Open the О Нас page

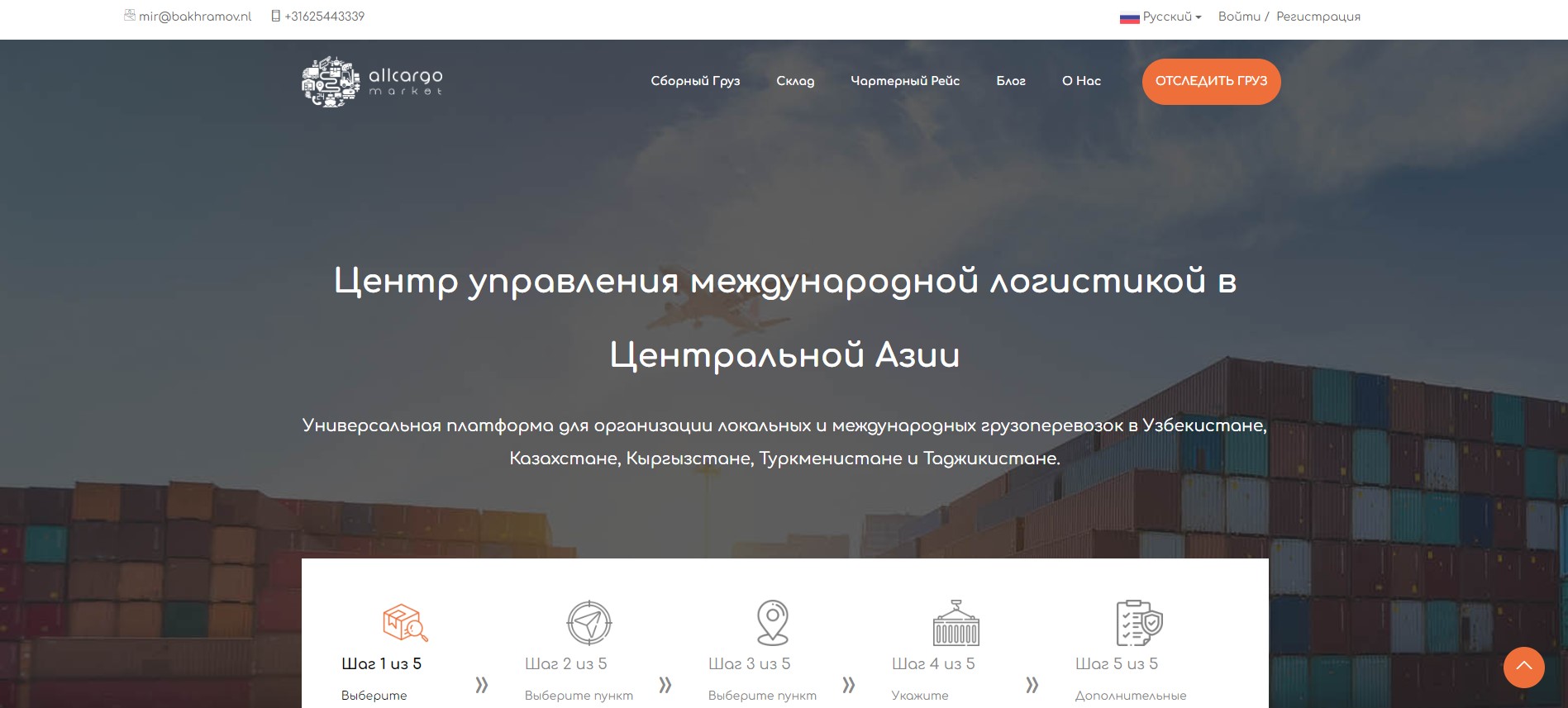click(x=1081, y=81)
